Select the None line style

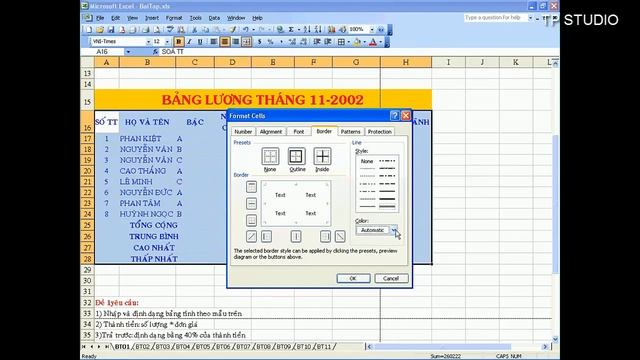click(367, 161)
